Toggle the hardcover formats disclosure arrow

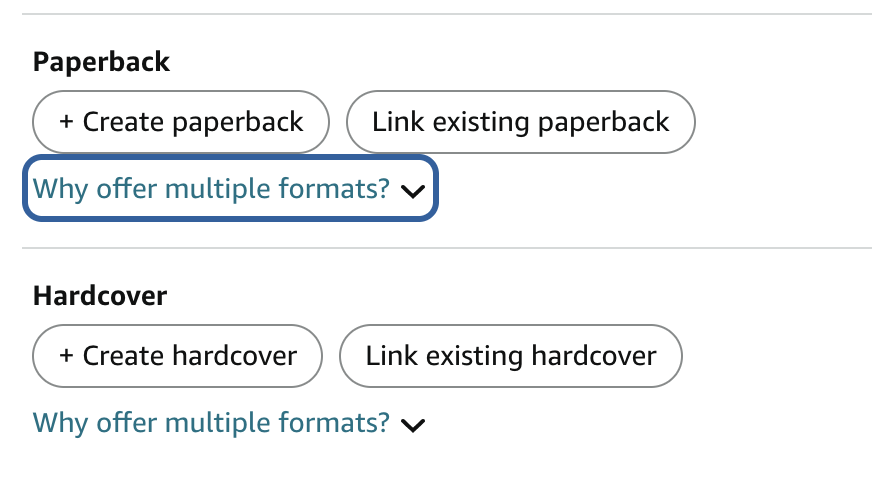point(412,425)
